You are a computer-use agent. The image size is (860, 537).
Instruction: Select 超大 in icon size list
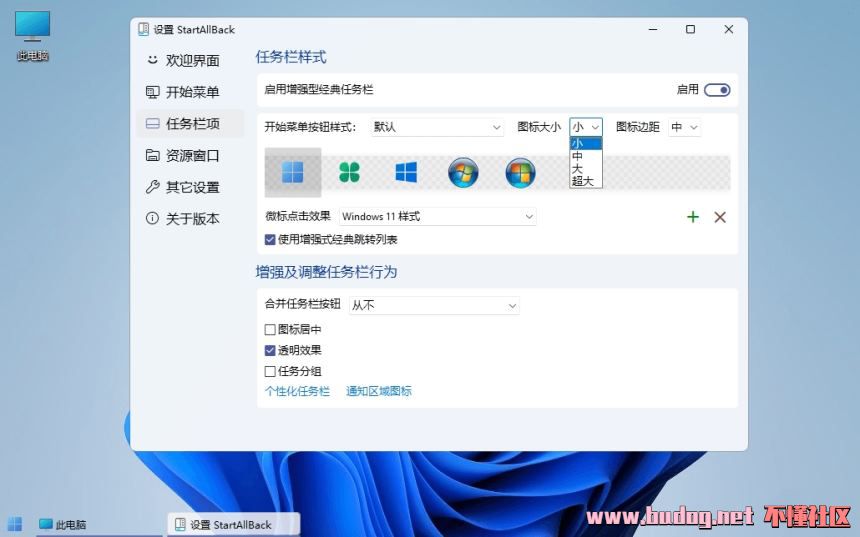pos(586,181)
